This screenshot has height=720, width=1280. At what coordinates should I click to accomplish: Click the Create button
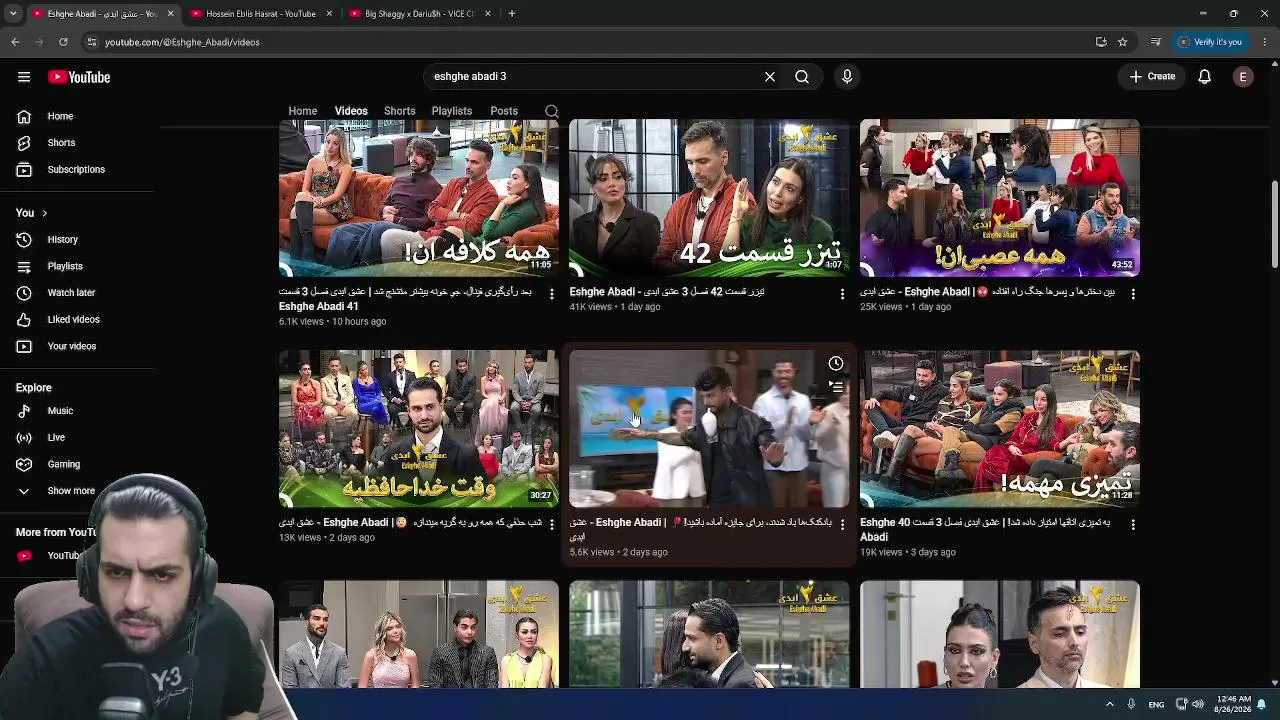point(1152,77)
